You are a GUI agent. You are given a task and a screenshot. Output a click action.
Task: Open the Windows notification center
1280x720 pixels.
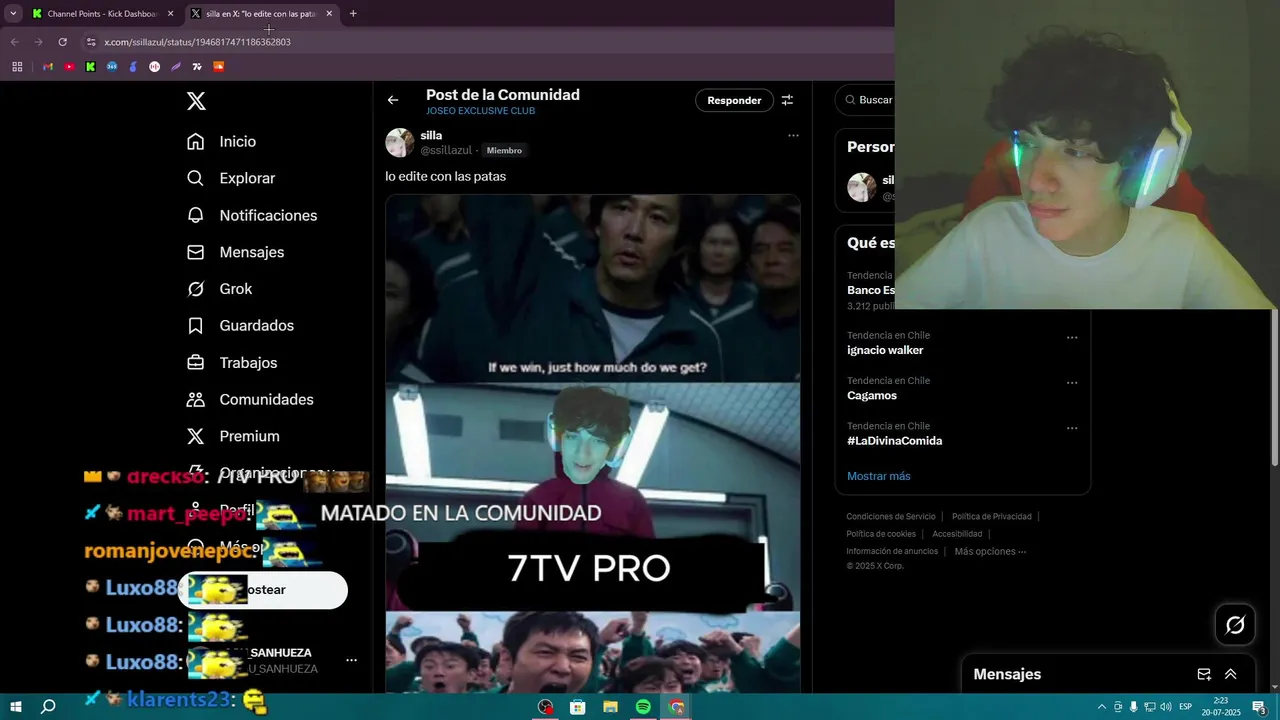[1259, 707]
